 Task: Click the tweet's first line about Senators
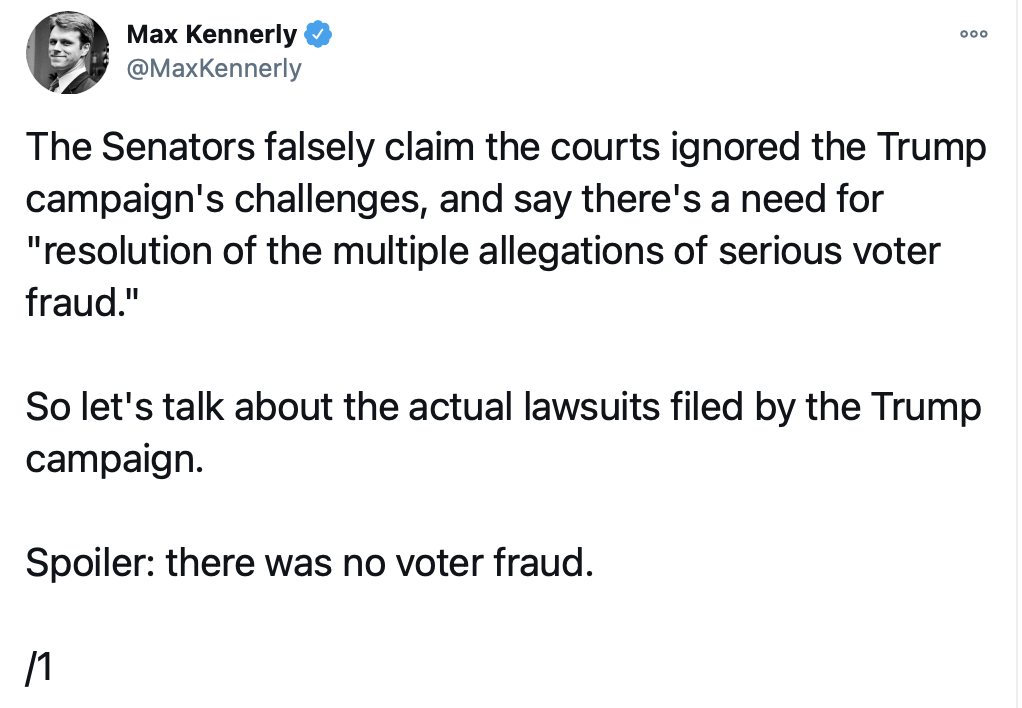pos(505,148)
